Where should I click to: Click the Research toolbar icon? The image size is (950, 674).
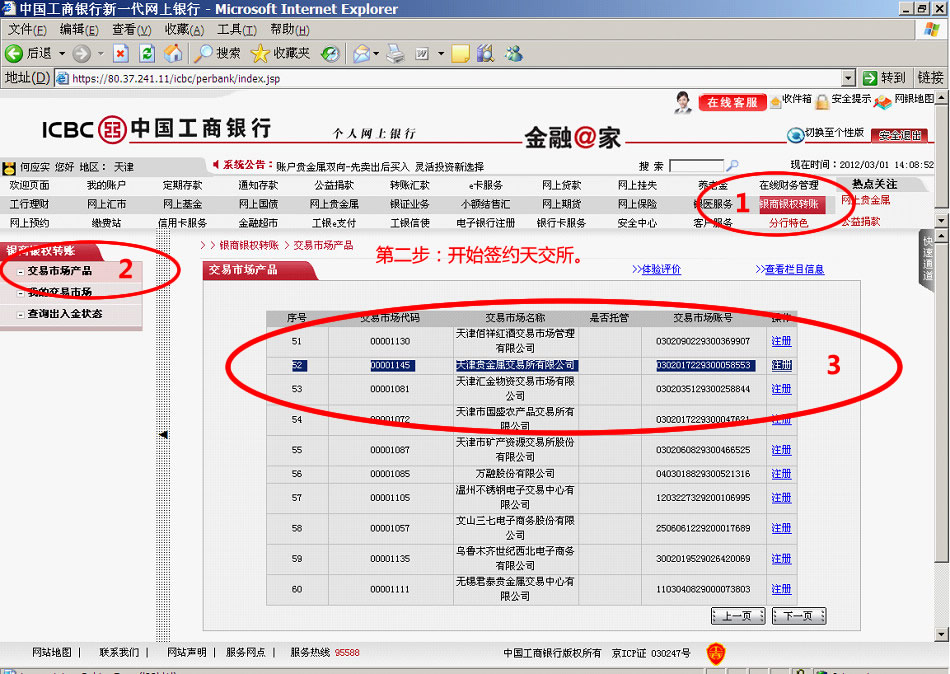(x=485, y=54)
